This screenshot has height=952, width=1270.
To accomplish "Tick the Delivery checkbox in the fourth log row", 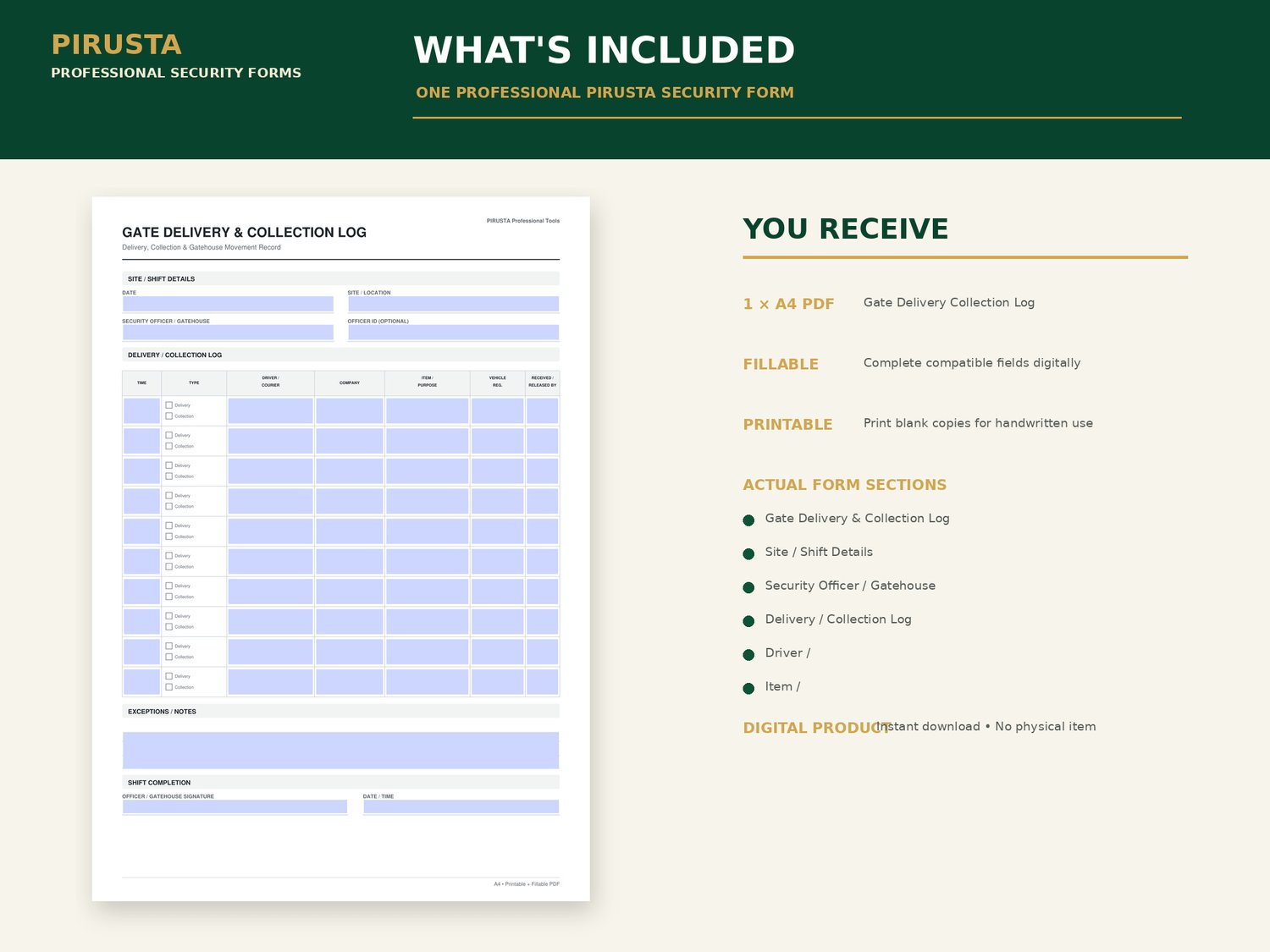I will click(168, 496).
